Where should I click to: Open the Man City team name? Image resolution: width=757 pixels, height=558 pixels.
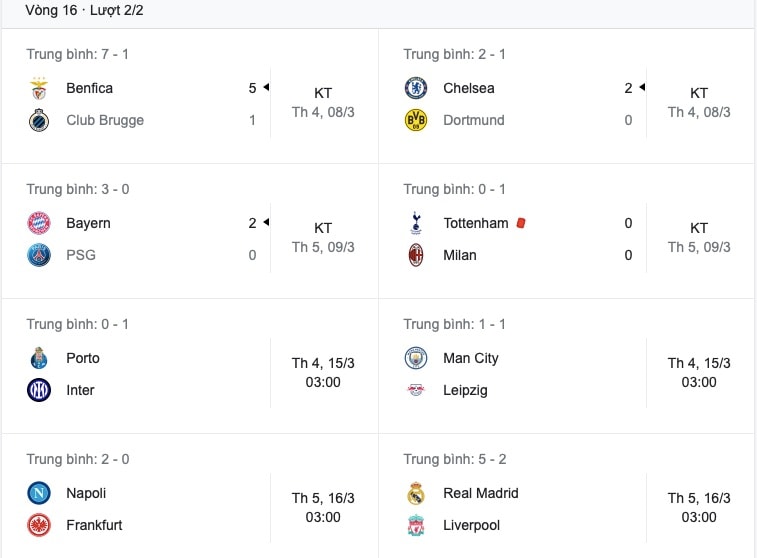[471, 358]
